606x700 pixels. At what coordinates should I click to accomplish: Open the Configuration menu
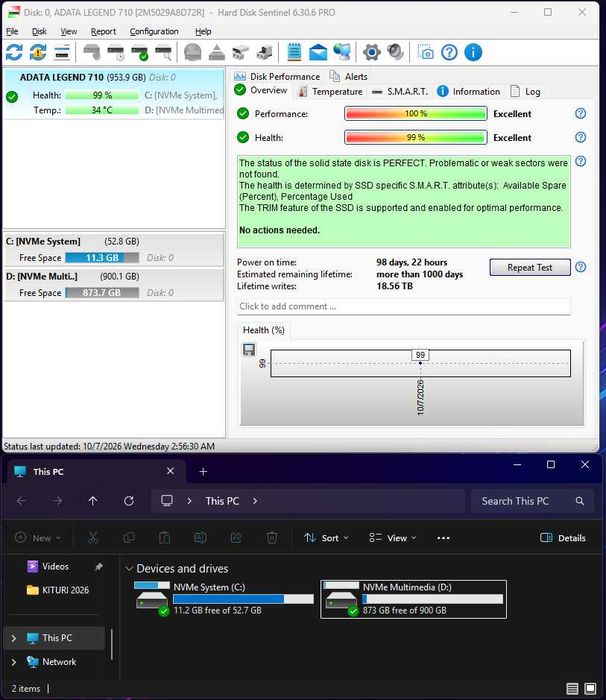point(154,31)
